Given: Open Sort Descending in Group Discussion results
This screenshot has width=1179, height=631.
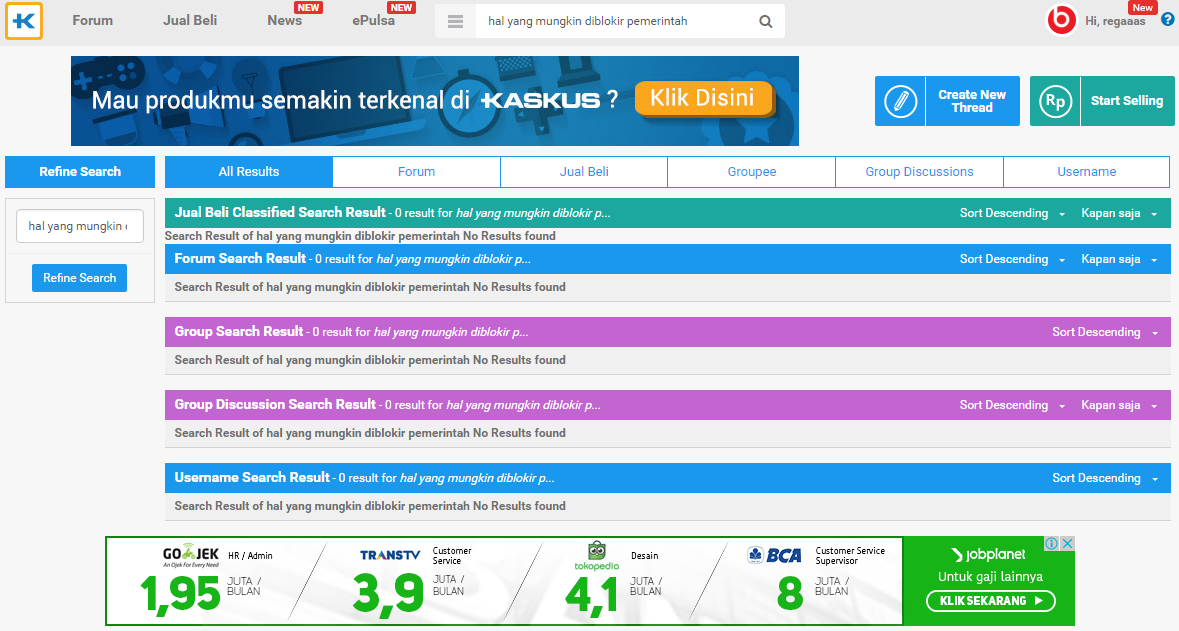Looking at the screenshot, I should [1012, 405].
